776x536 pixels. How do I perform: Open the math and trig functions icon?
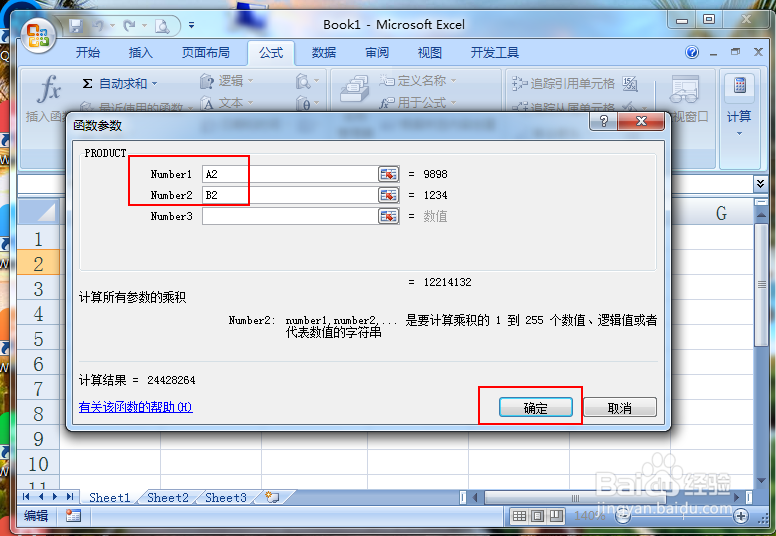pyautogui.click(x=307, y=103)
